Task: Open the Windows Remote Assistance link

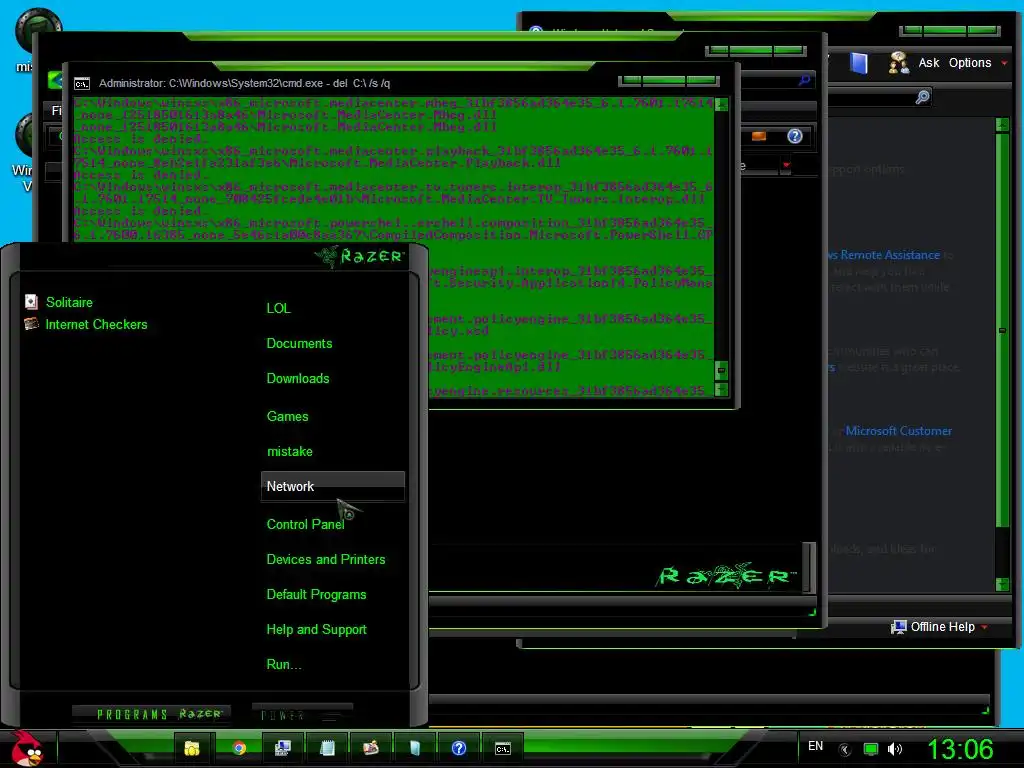Action: pyautogui.click(x=883, y=255)
